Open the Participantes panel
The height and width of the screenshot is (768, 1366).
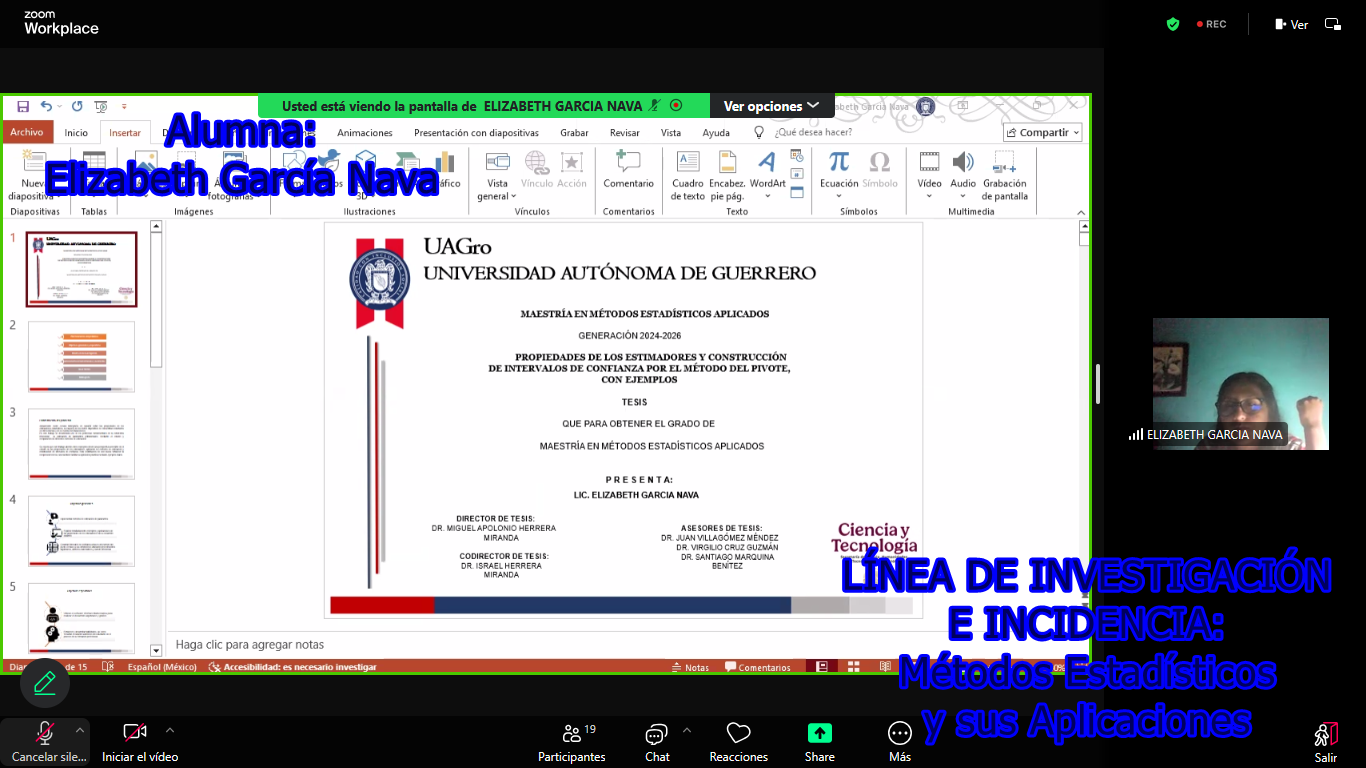click(571, 742)
